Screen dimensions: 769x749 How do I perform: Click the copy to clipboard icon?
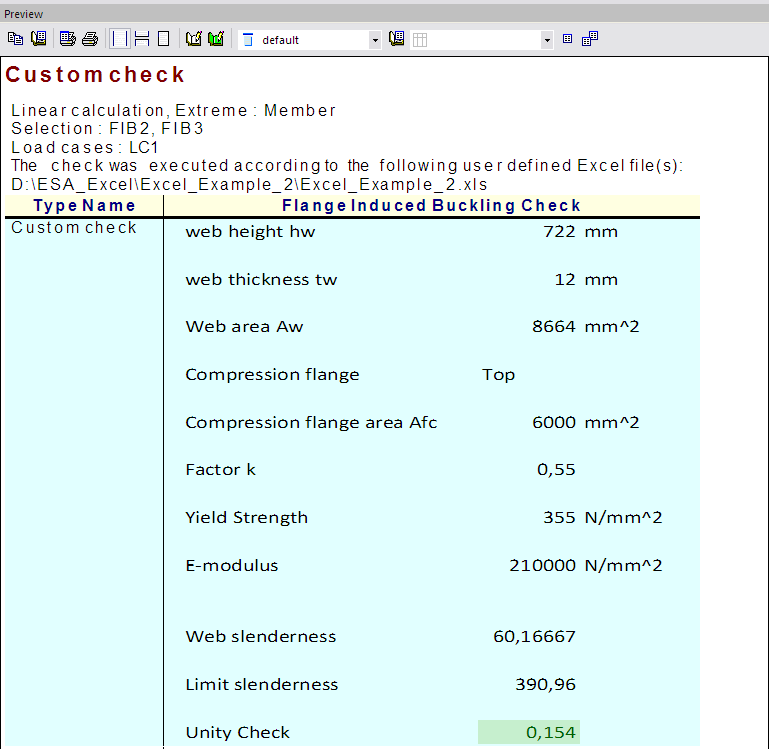point(15,39)
